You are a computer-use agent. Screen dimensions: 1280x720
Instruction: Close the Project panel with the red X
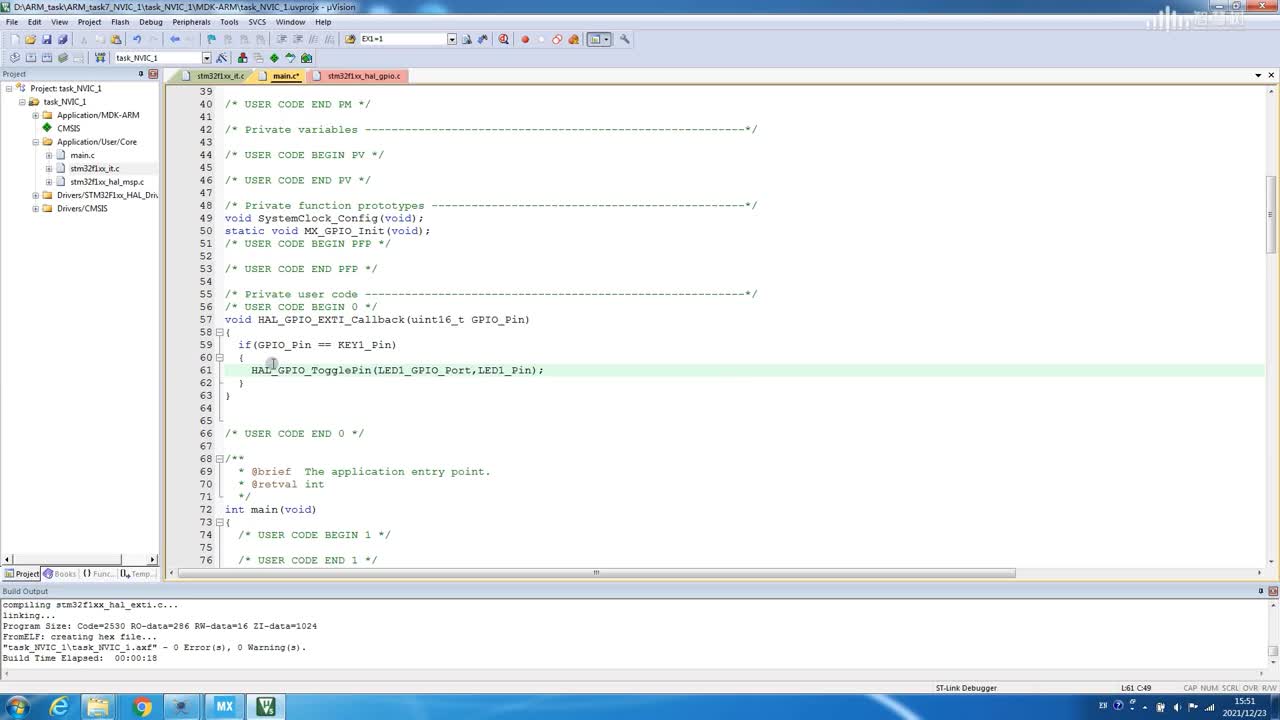coord(153,74)
